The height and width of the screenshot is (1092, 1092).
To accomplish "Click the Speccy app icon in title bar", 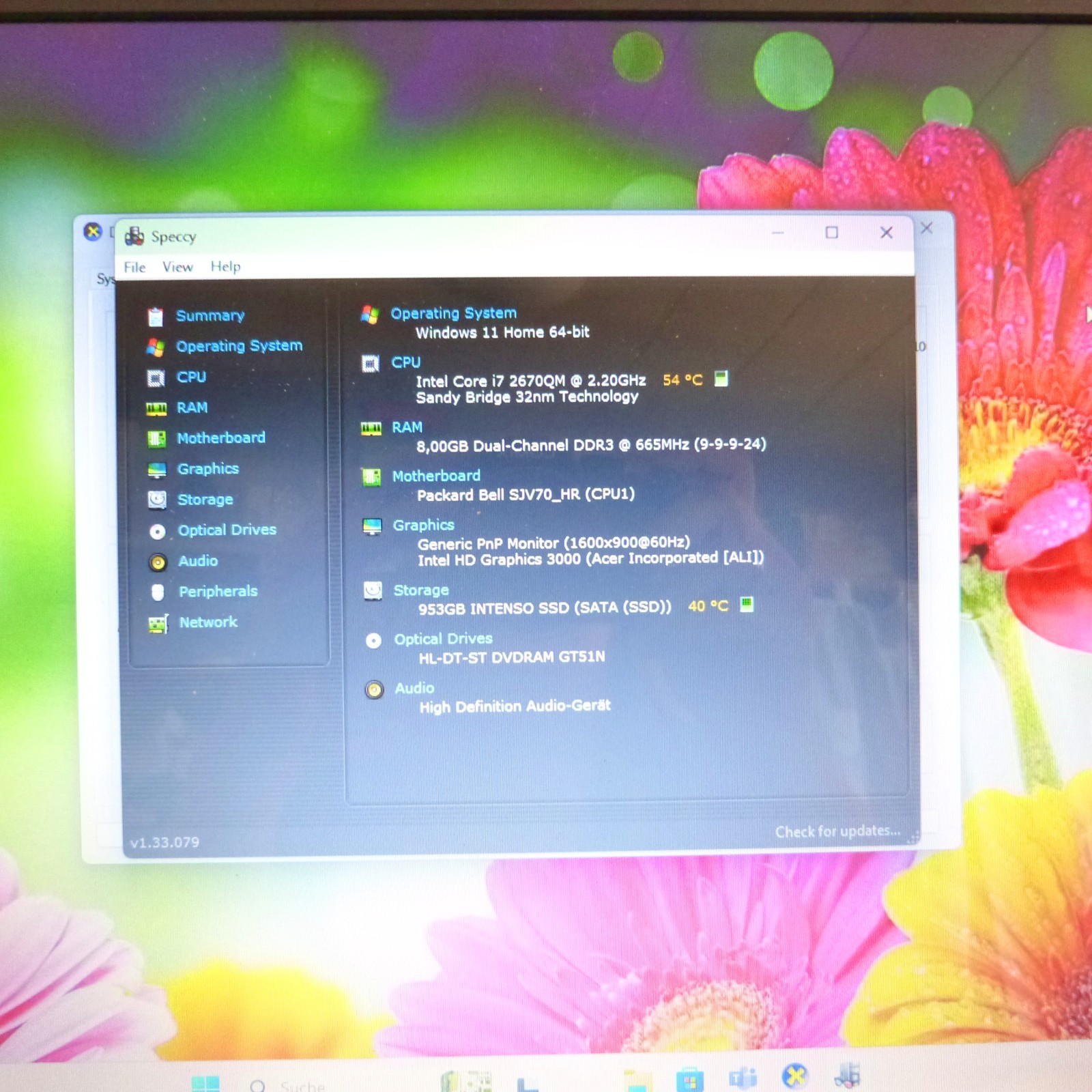I will pos(134,236).
